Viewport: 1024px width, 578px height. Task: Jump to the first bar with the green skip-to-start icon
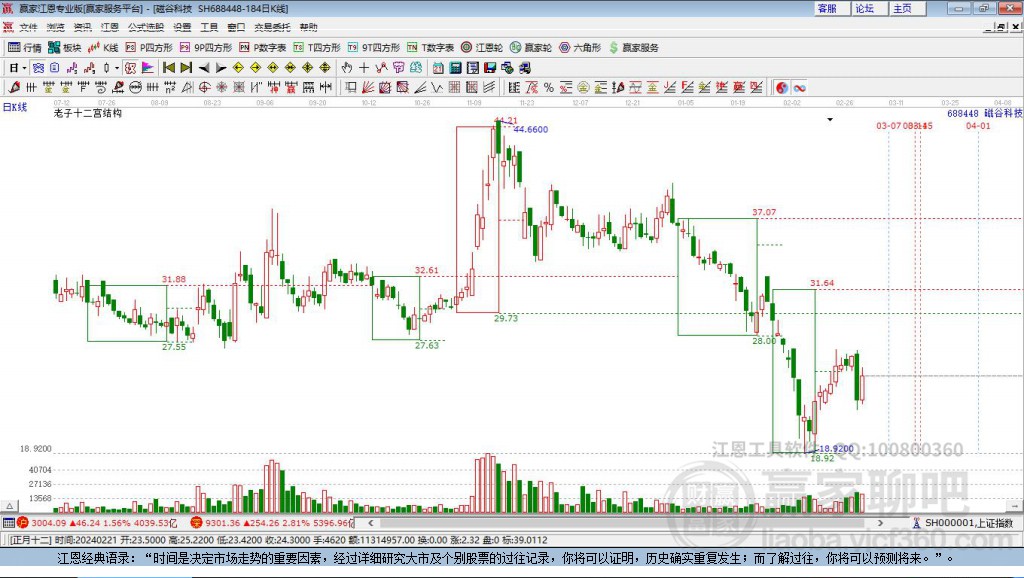[x=168, y=68]
